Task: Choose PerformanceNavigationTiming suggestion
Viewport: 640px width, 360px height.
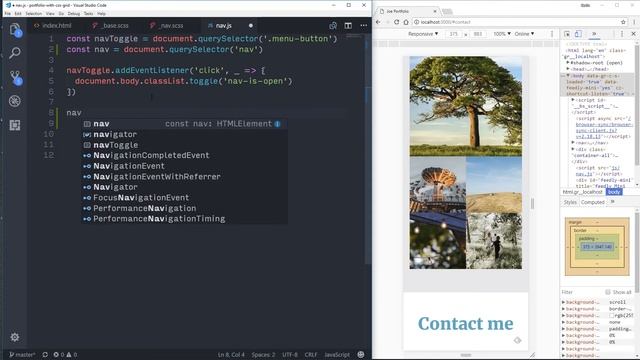Action: (184, 219)
